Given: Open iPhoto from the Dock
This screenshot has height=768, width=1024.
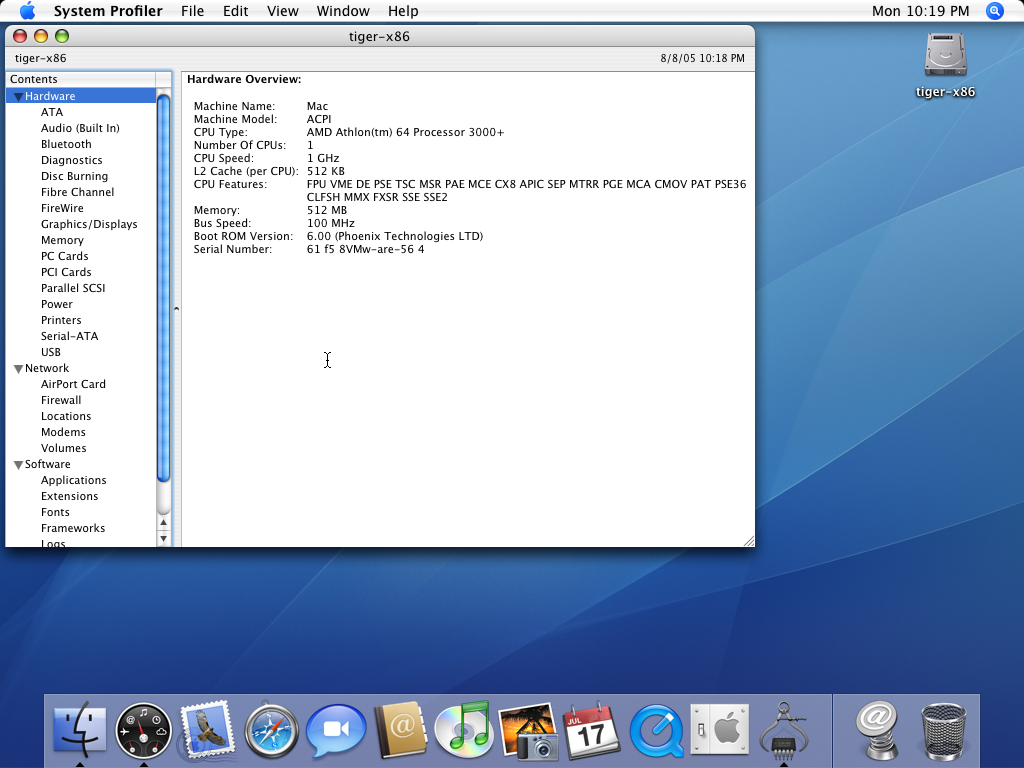Looking at the screenshot, I should [528, 731].
